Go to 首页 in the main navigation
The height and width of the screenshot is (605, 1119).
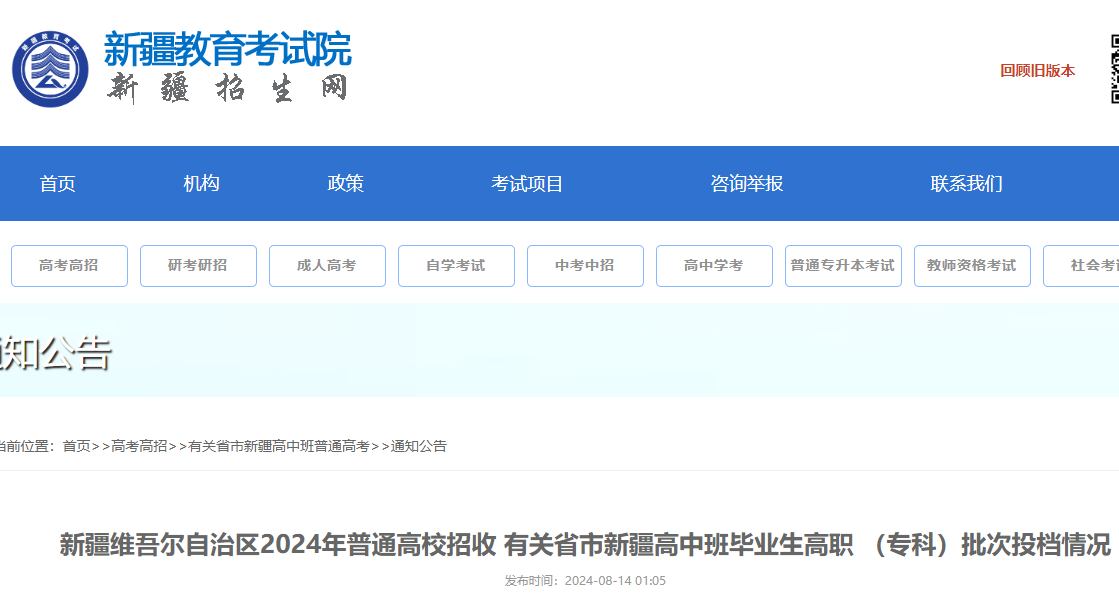57,183
